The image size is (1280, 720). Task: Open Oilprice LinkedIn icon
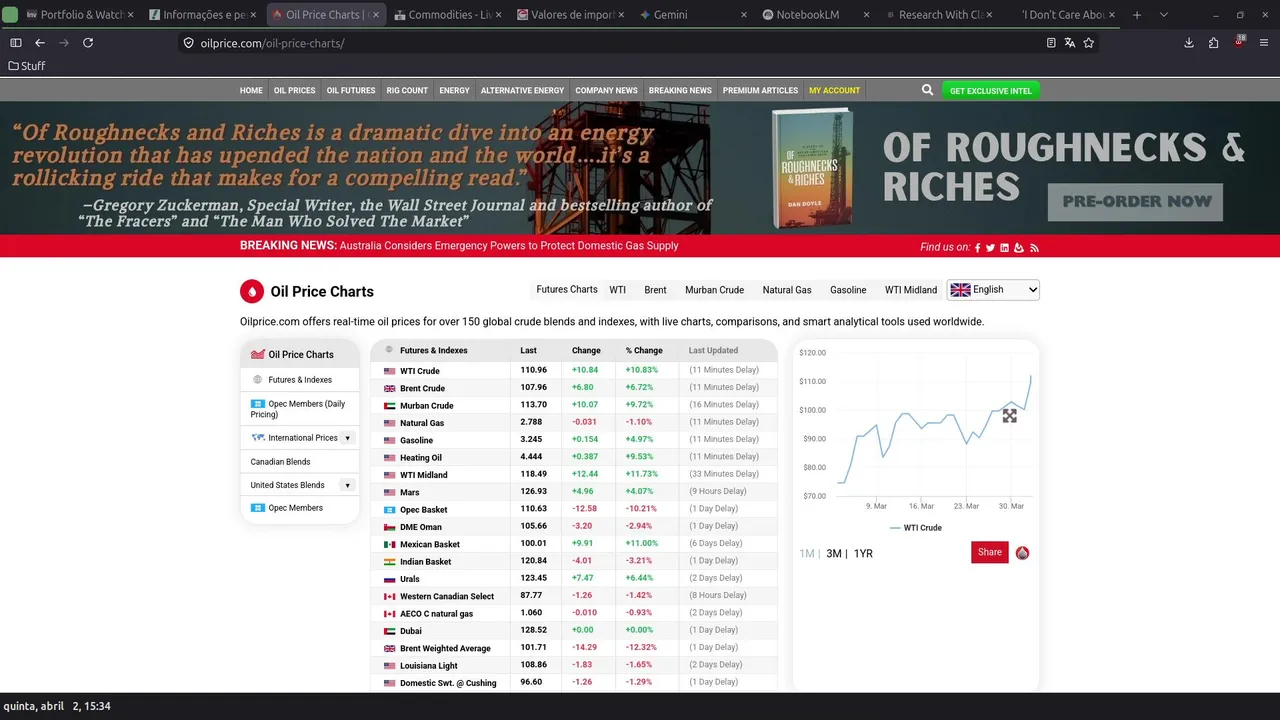(1004, 248)
